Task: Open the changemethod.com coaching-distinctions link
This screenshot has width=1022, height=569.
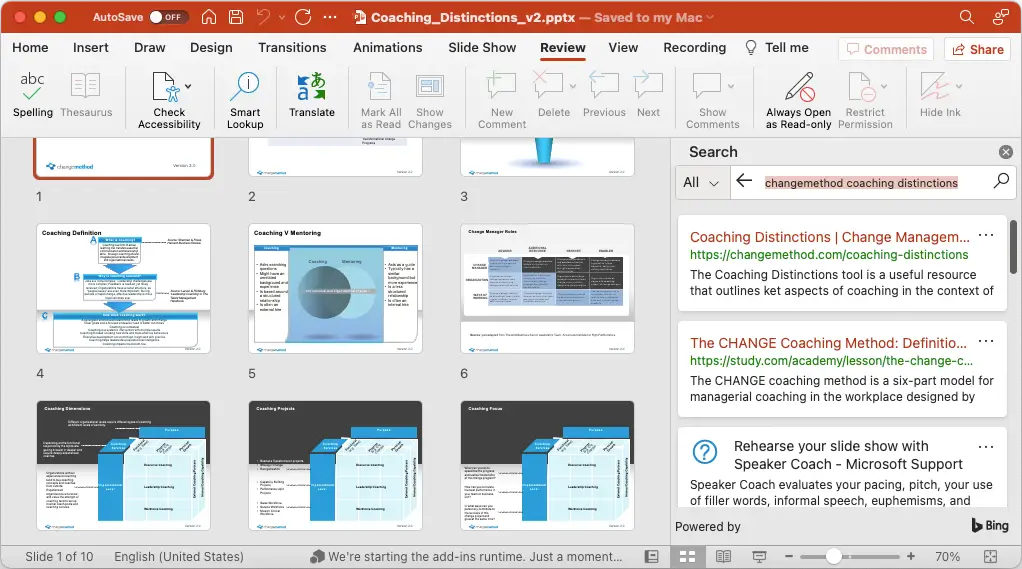Action: (x=829, y=255)
